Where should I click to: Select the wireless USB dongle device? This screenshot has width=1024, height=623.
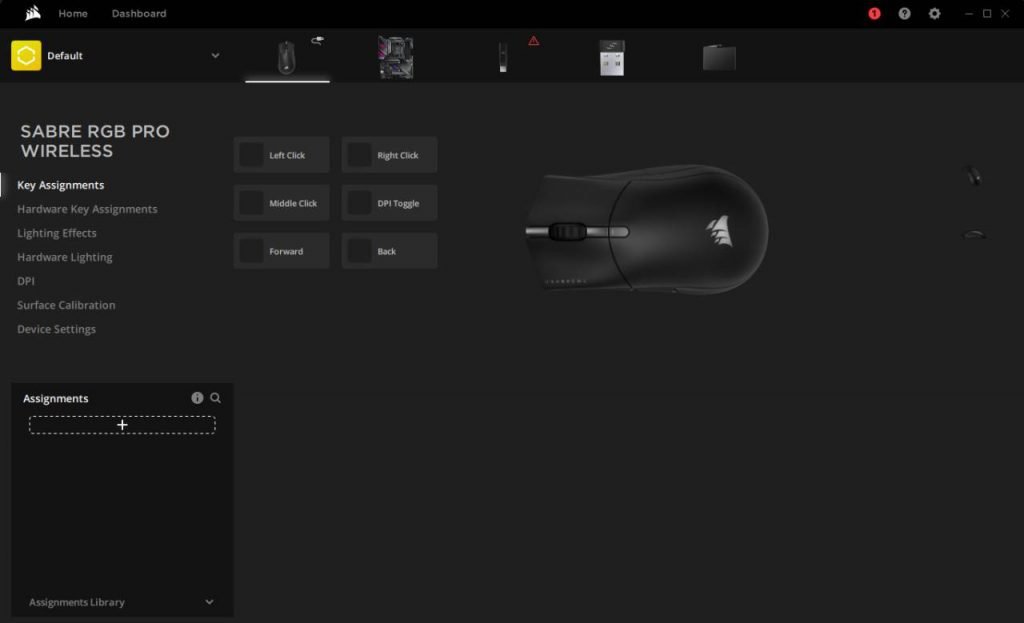(612, 57)
